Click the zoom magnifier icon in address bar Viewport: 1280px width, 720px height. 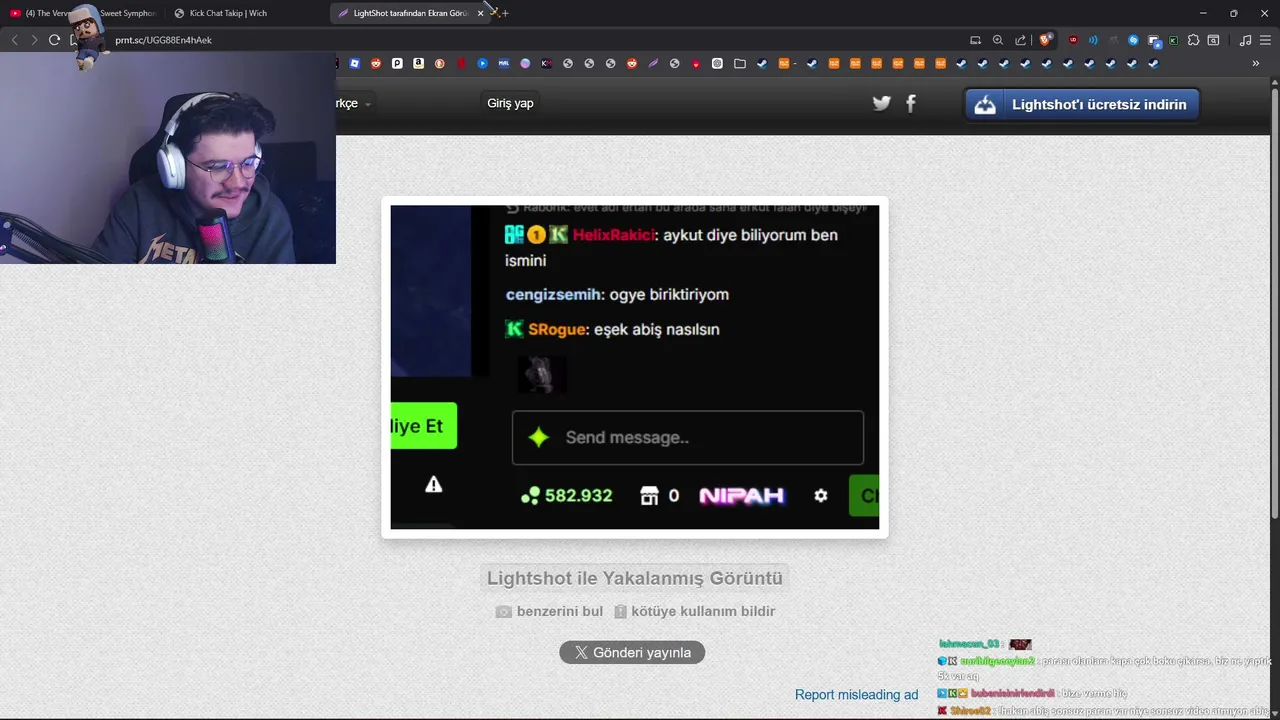tap(998, 40)
